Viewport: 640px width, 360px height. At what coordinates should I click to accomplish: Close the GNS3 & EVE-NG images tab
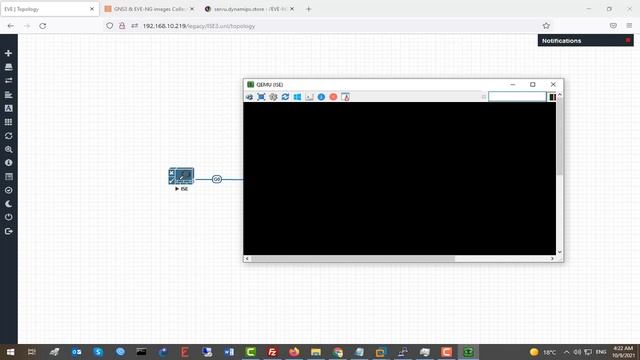[x=192, y=9]
